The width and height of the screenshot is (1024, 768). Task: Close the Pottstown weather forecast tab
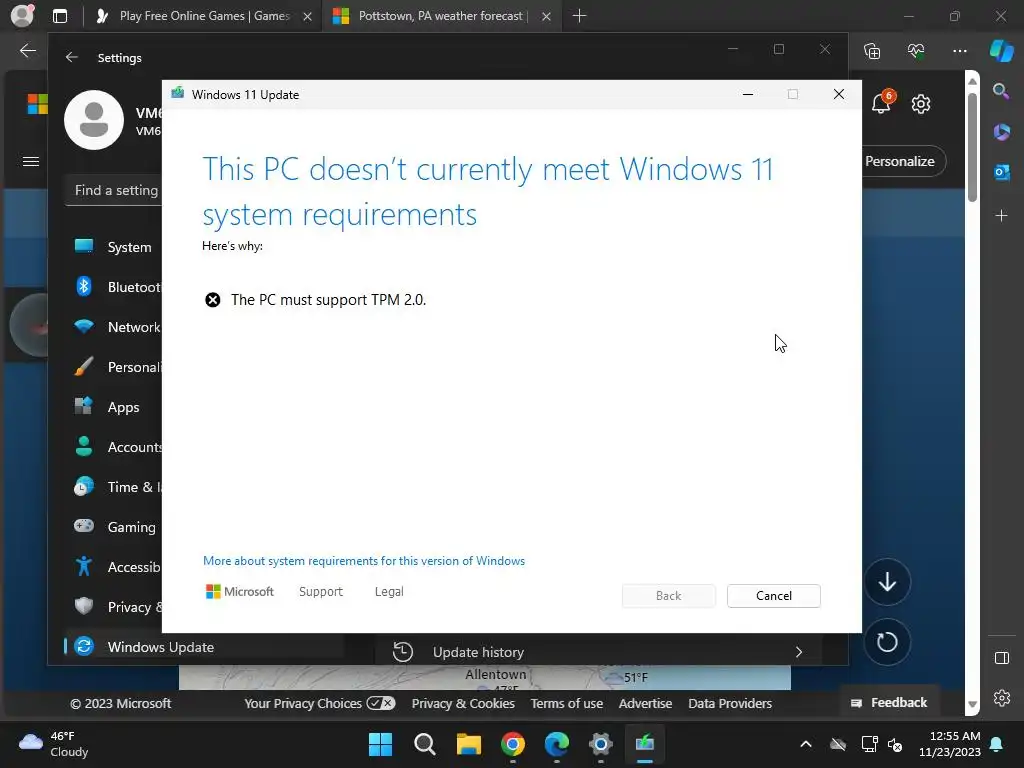tap(546, 17)
